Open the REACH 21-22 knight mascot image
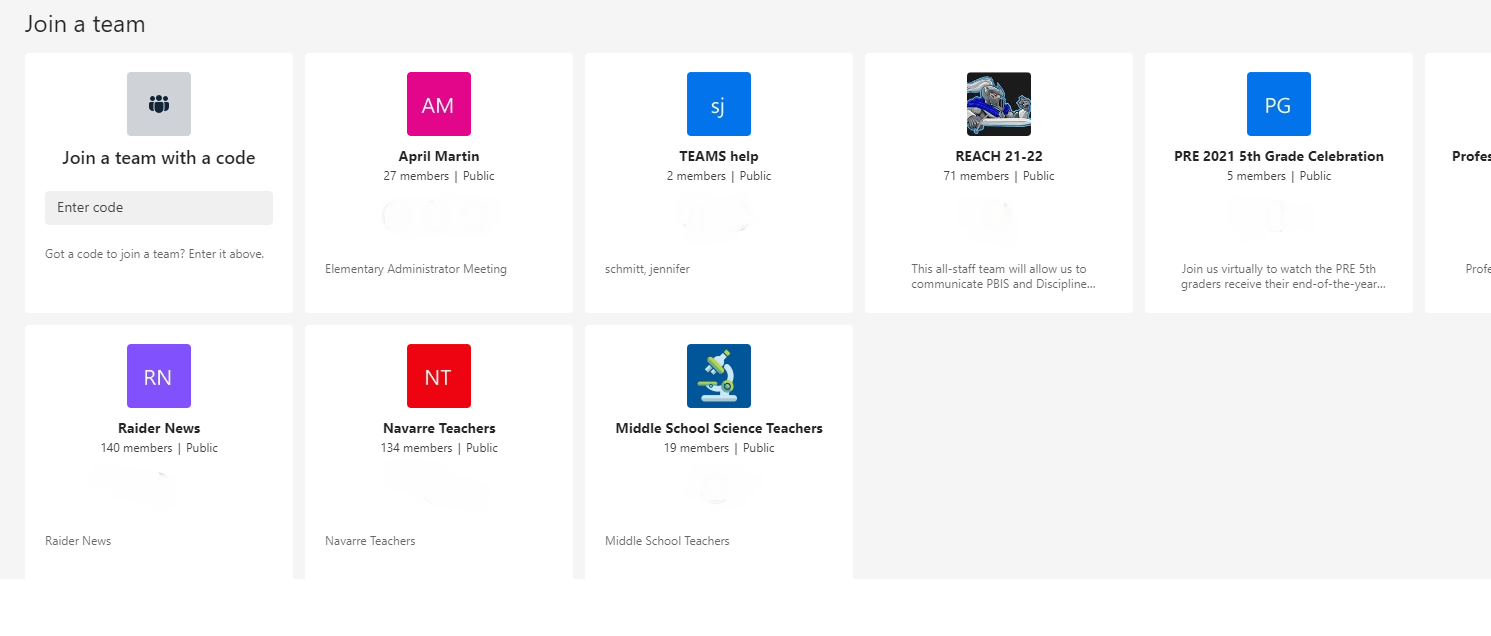 [999, 104]
